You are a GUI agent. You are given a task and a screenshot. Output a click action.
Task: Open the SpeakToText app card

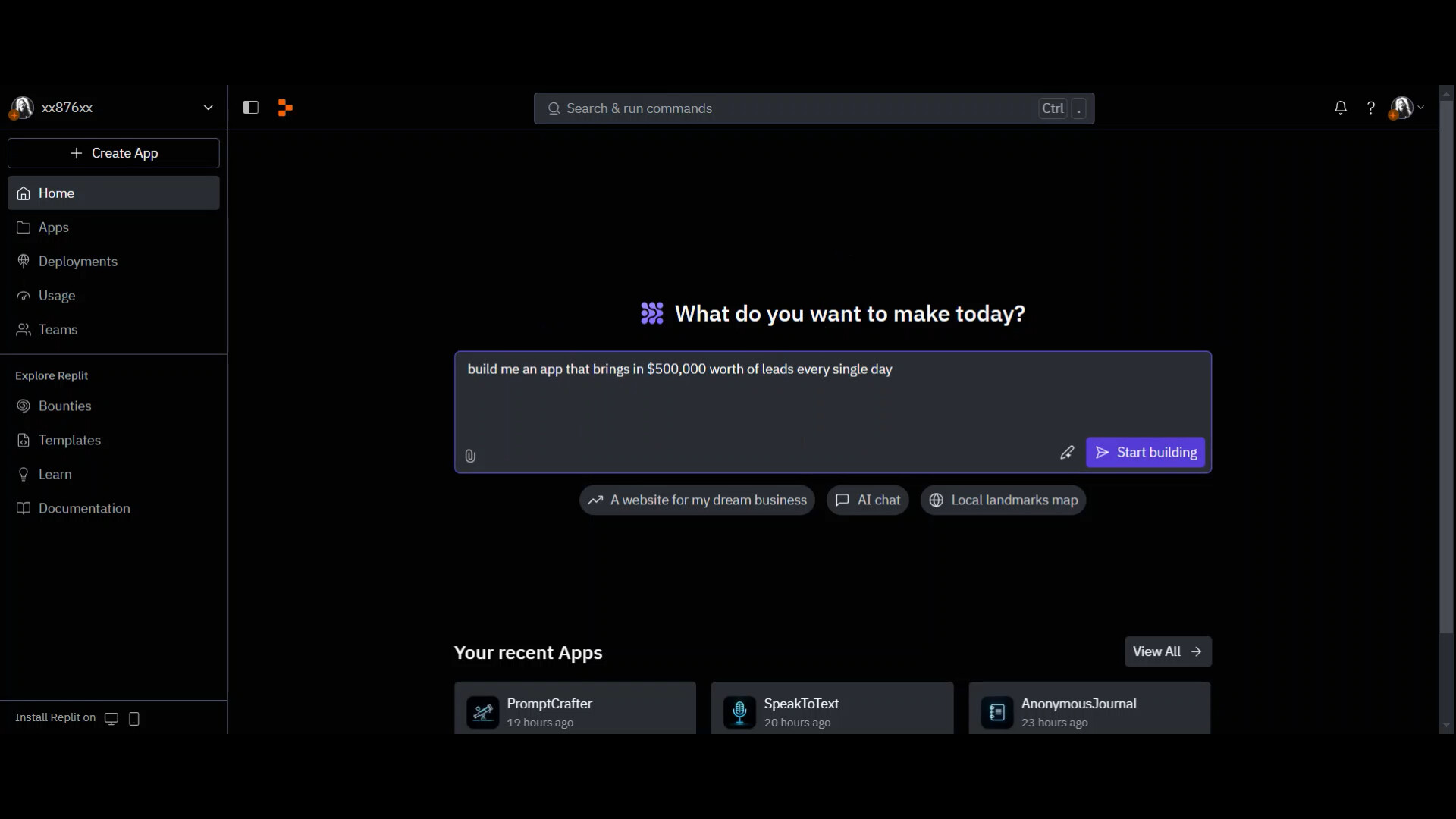832,708
